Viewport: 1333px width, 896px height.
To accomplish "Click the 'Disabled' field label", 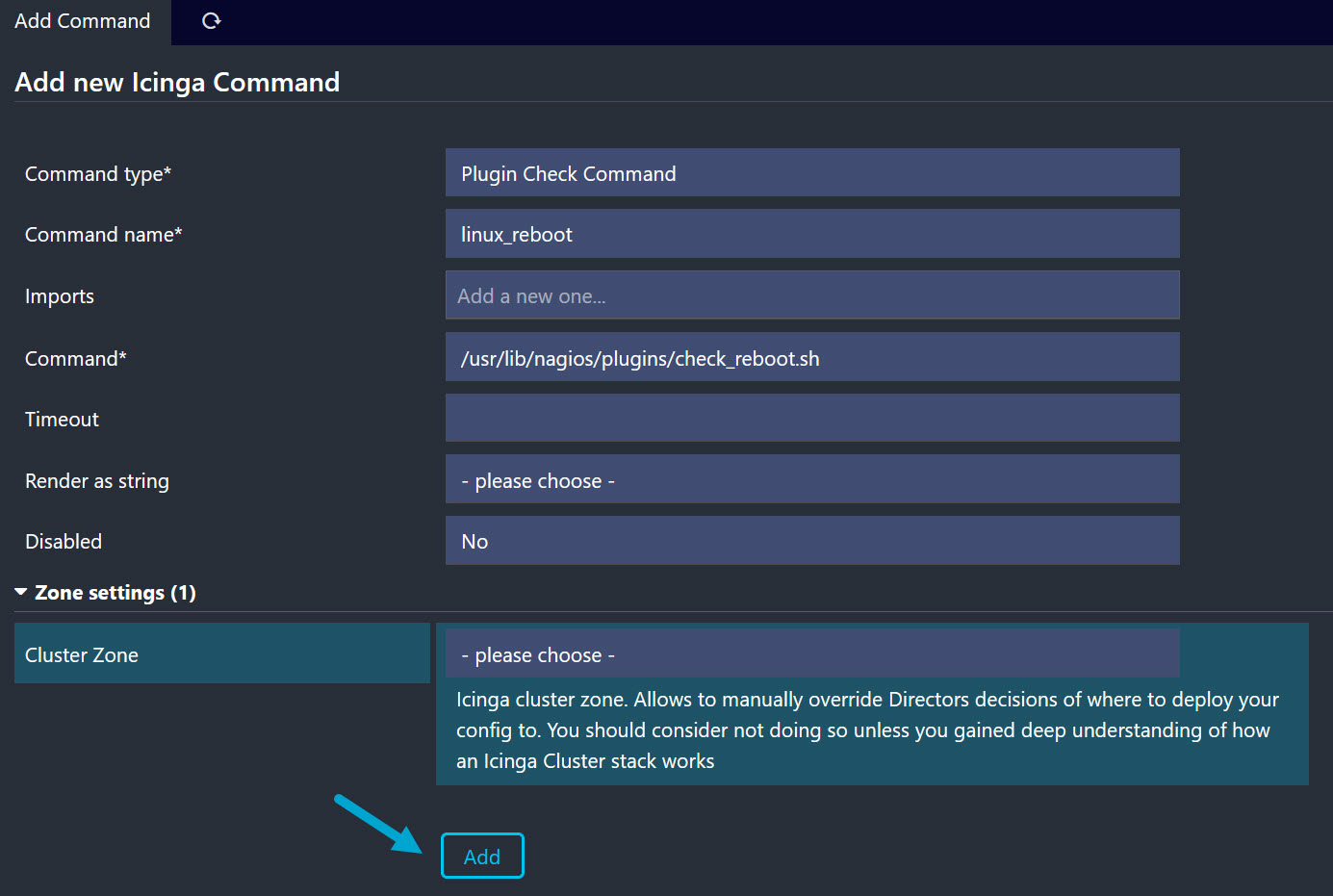I will pyautogui.click(x=64, y=542).
